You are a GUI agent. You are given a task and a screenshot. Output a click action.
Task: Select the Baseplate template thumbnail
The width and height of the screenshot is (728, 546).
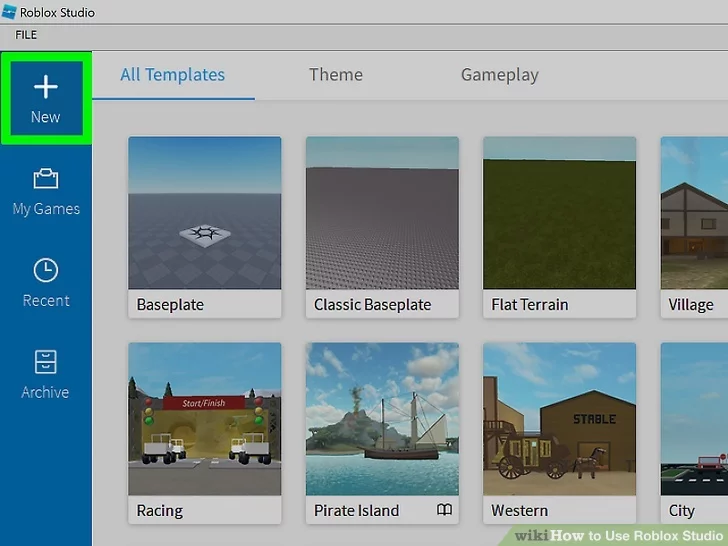click(x=205, y=213)
